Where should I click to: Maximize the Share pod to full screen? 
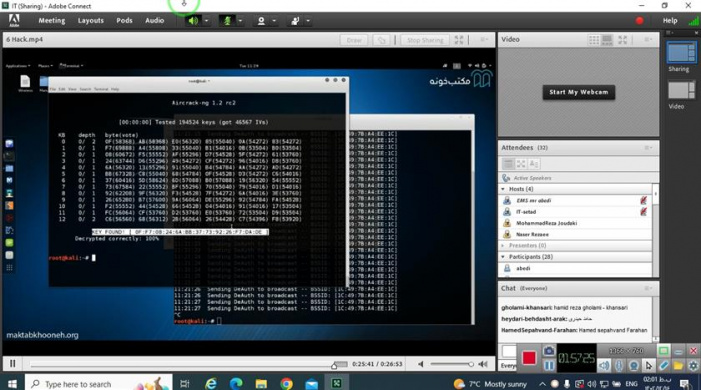click(459, 40)
